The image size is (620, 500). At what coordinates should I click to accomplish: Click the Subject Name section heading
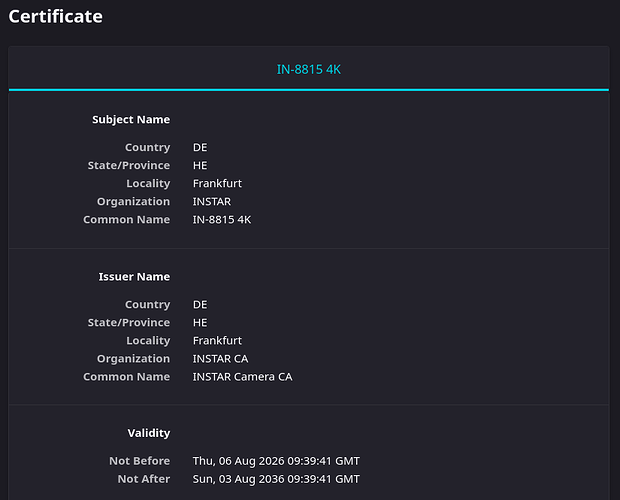(131, 119)
